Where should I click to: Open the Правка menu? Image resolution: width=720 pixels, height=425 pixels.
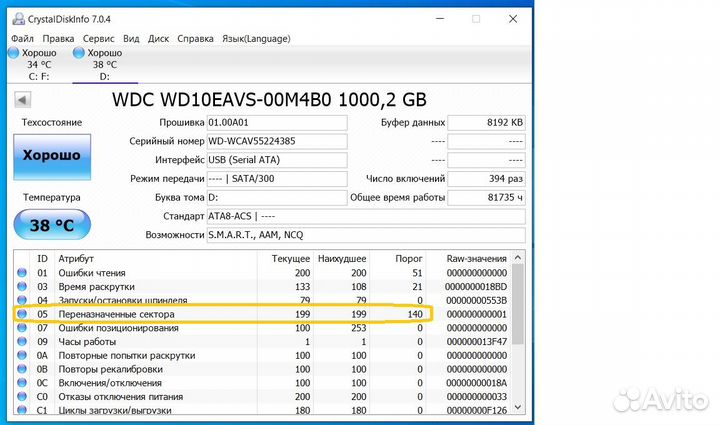tap(58, 39)
